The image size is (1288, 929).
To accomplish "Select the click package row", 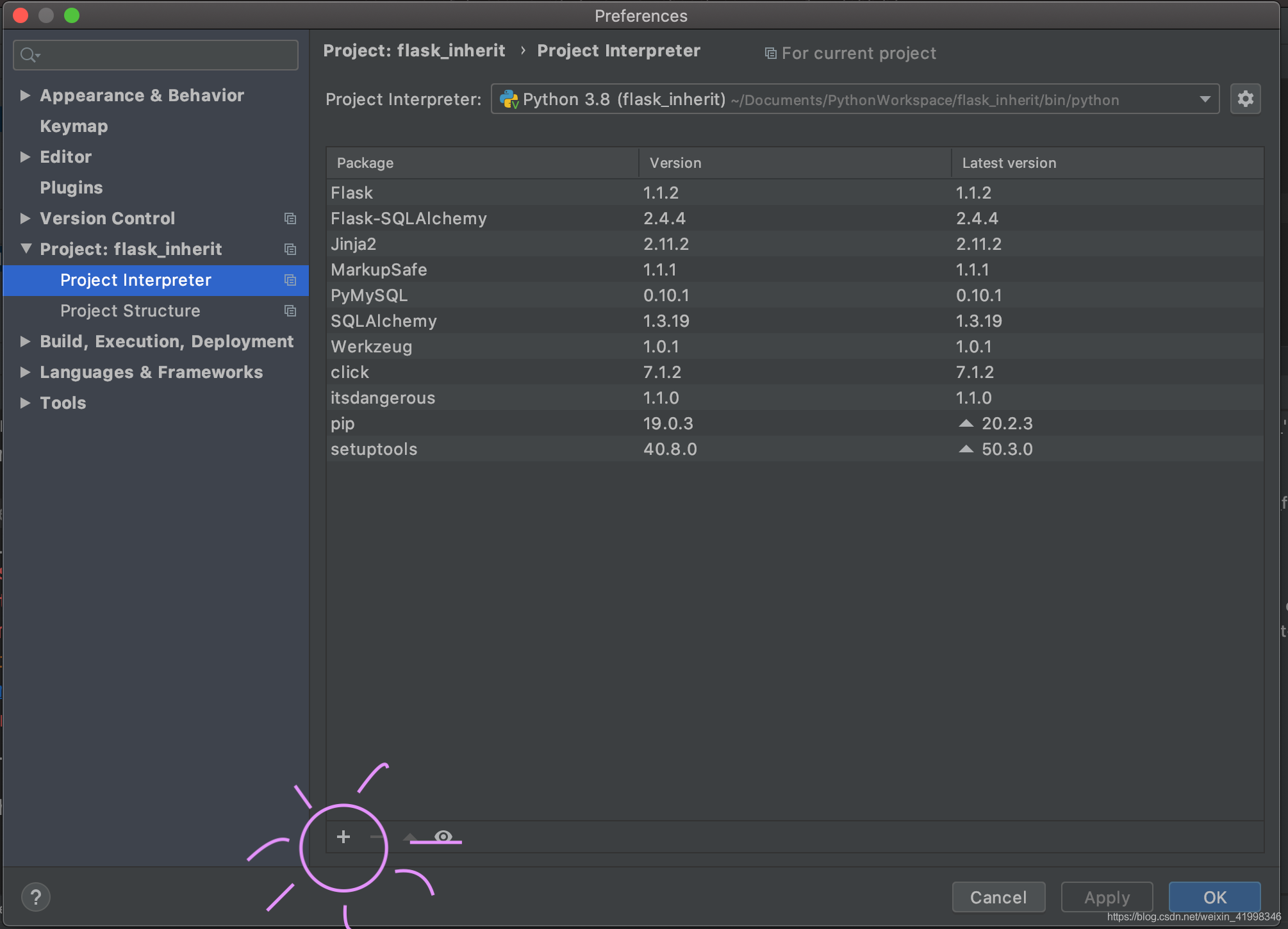I will coord(795,372).
